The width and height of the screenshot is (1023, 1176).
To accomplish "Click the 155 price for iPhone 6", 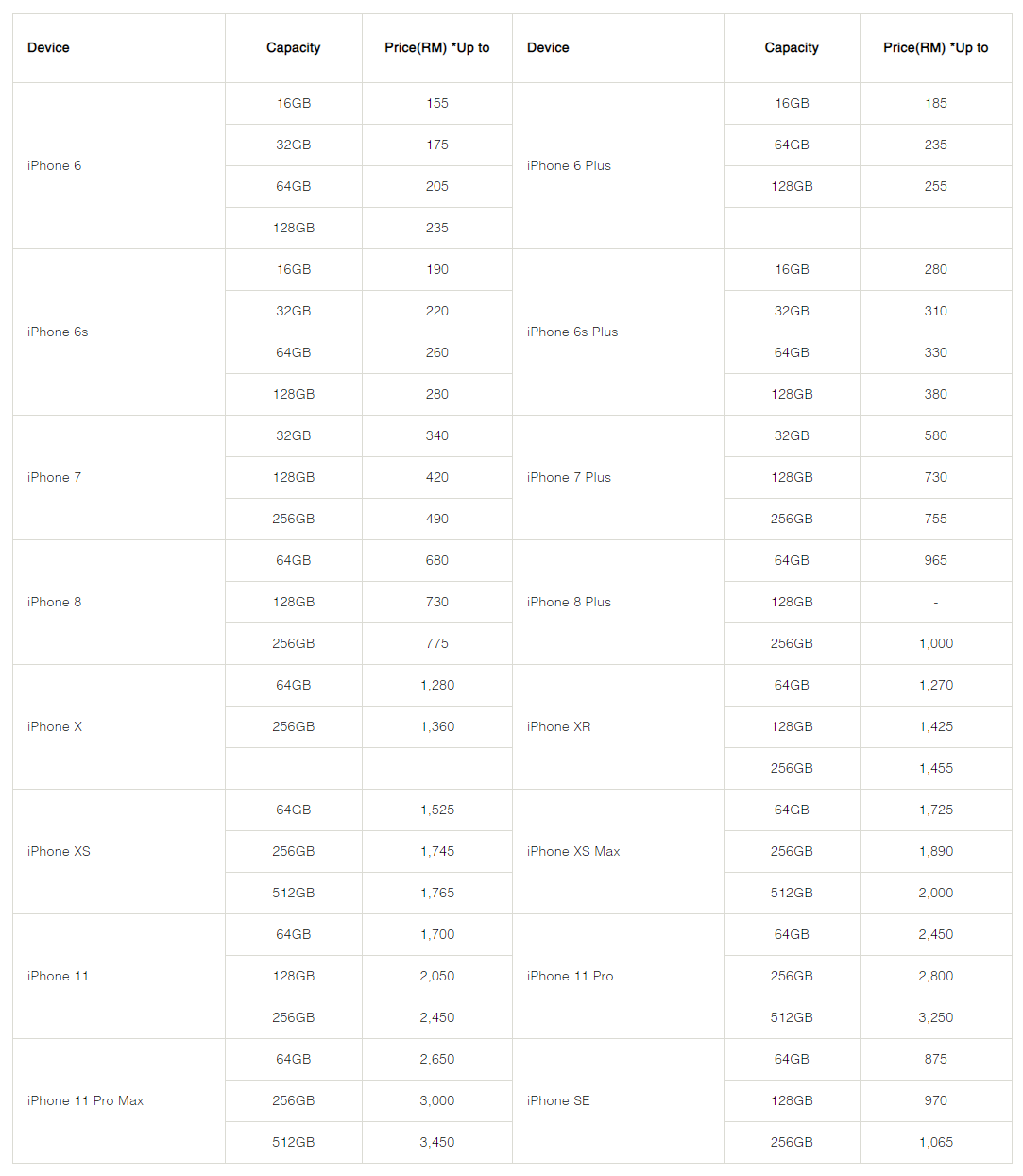I will [437, 103].
